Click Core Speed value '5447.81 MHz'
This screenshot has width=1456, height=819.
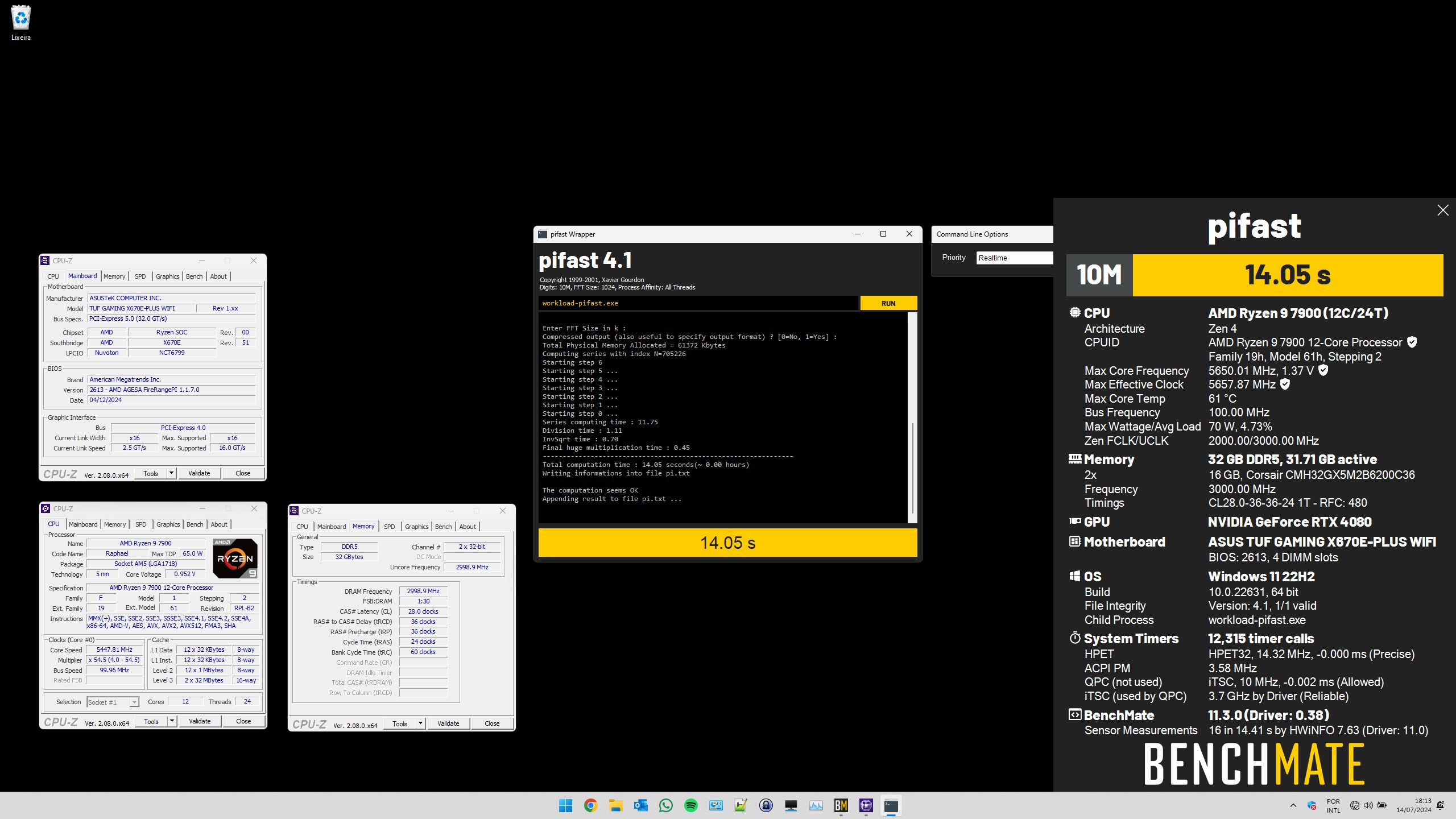pos(114,650)
